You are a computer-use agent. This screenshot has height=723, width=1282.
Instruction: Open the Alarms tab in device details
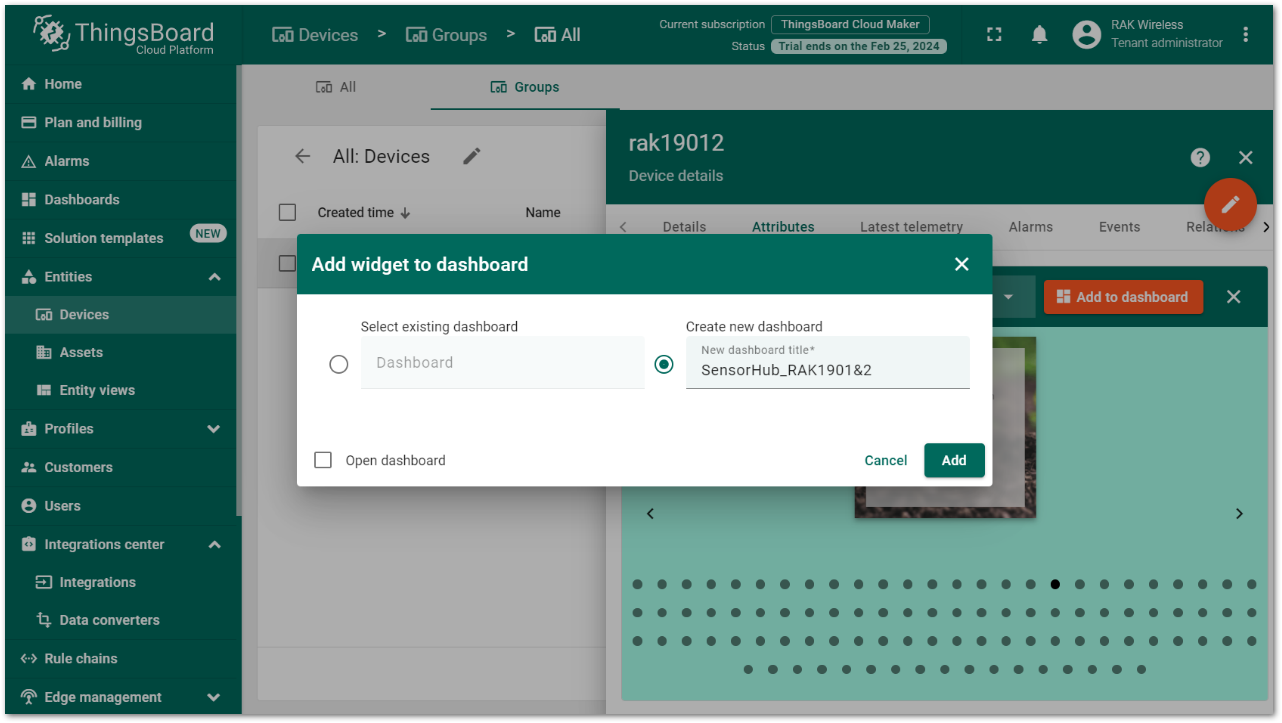click(1031, 227)
